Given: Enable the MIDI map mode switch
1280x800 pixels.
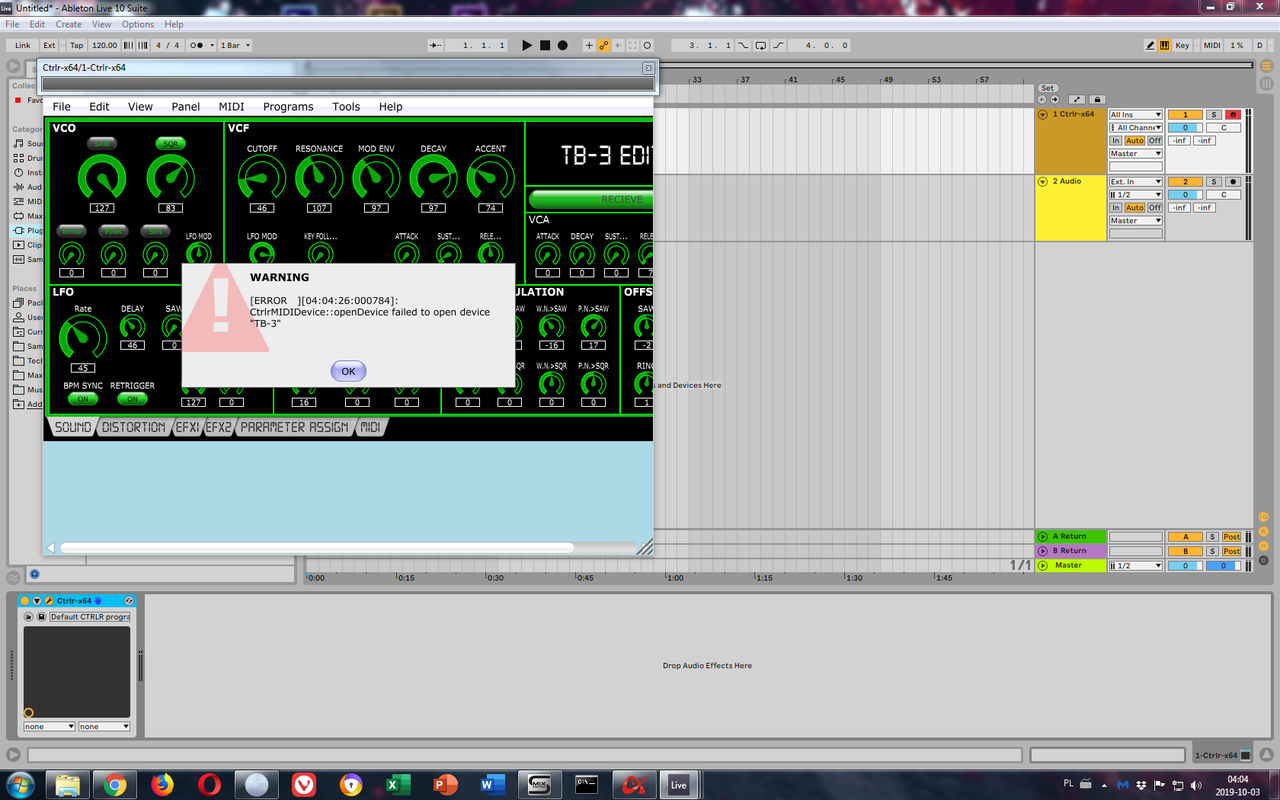Looking at the screenshot, I should click(x=1212, y=45).
